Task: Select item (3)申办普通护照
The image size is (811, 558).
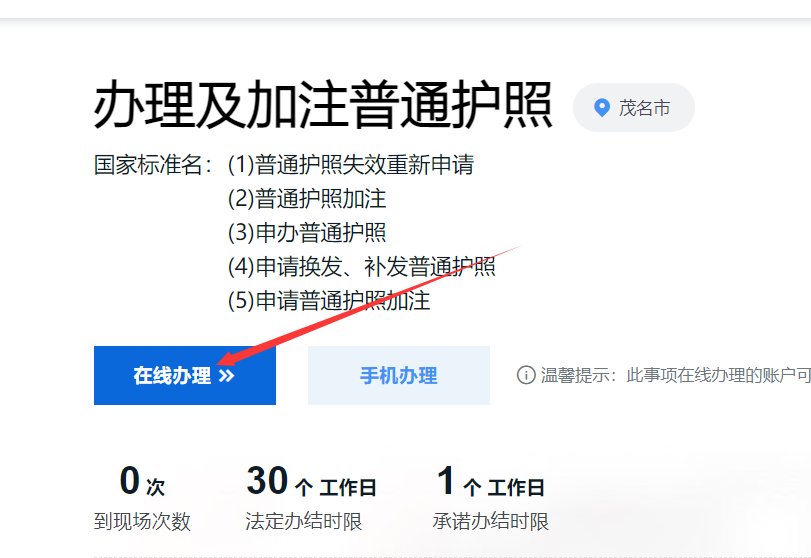Action: (x=307, y=233)
